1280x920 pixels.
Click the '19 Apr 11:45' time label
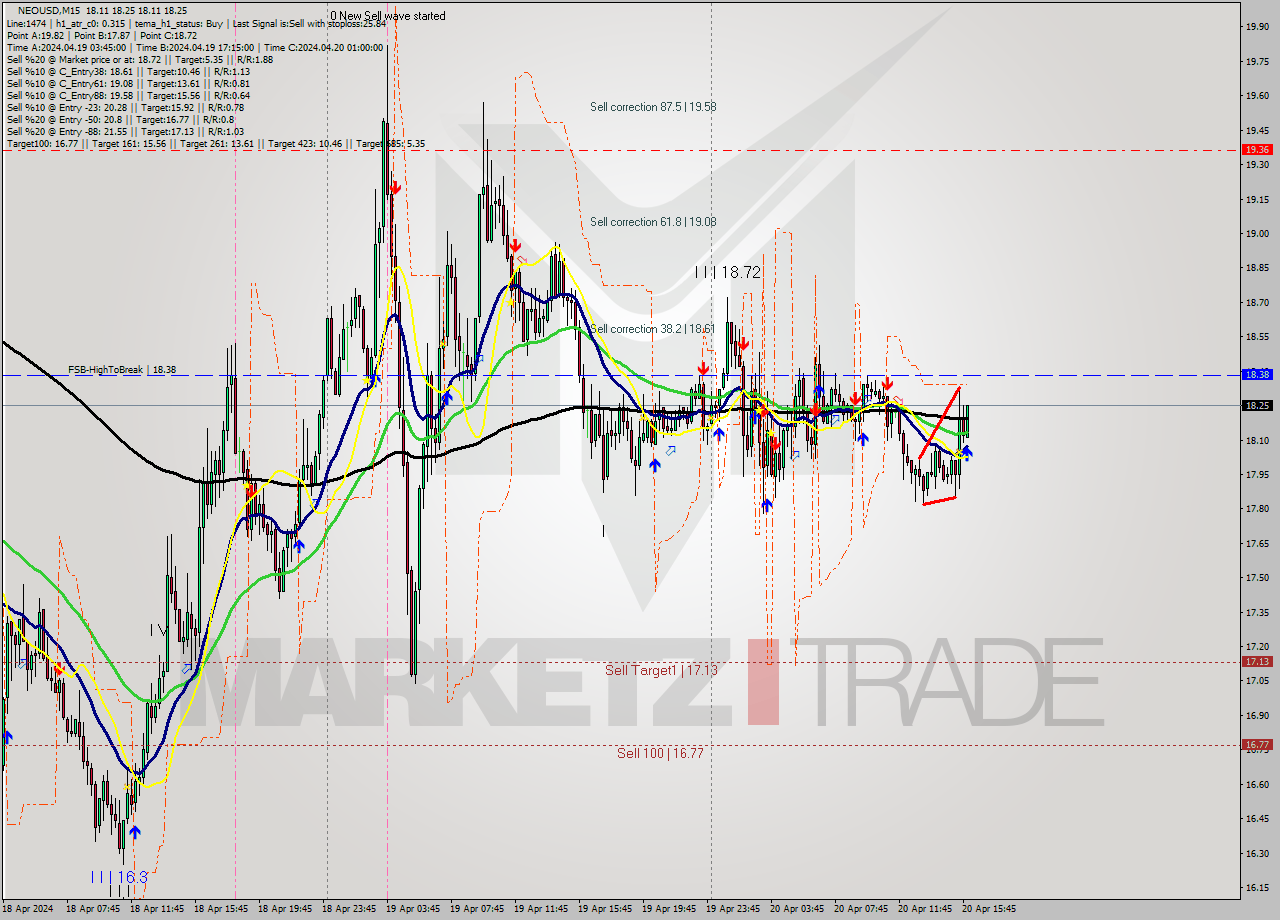[x=543, y=909]
